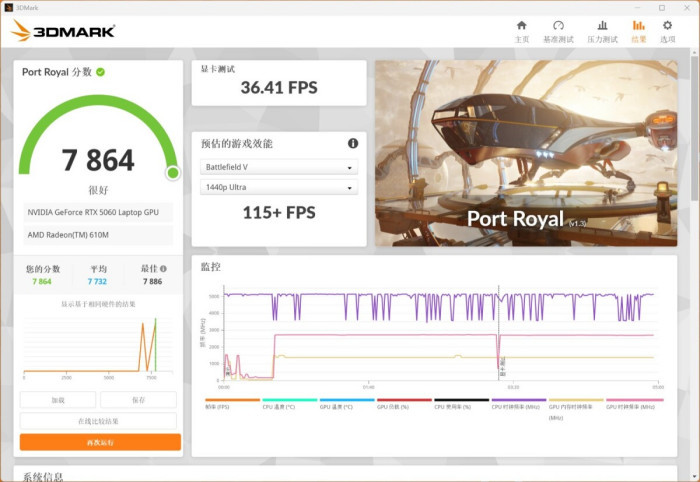Click the 36.41 FPS graphics test value
The height and width of the screenshot is (482, 700).
pyautogui.click(x=279, y=87)
